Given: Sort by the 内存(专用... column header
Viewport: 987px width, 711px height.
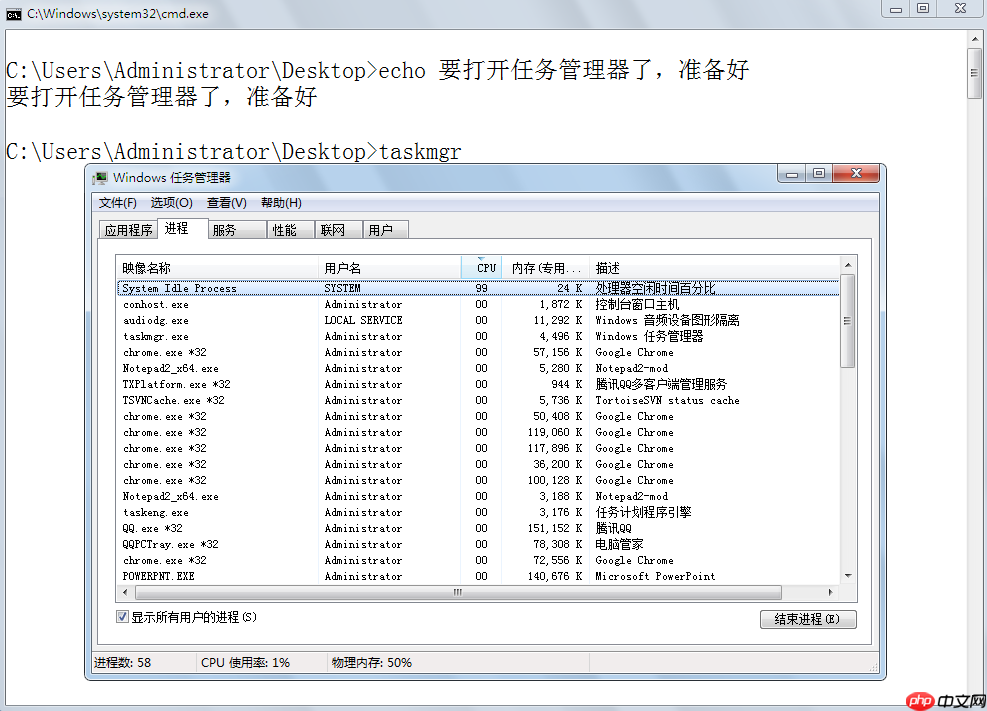Looking at the screenshot, I should coord(546,268).
